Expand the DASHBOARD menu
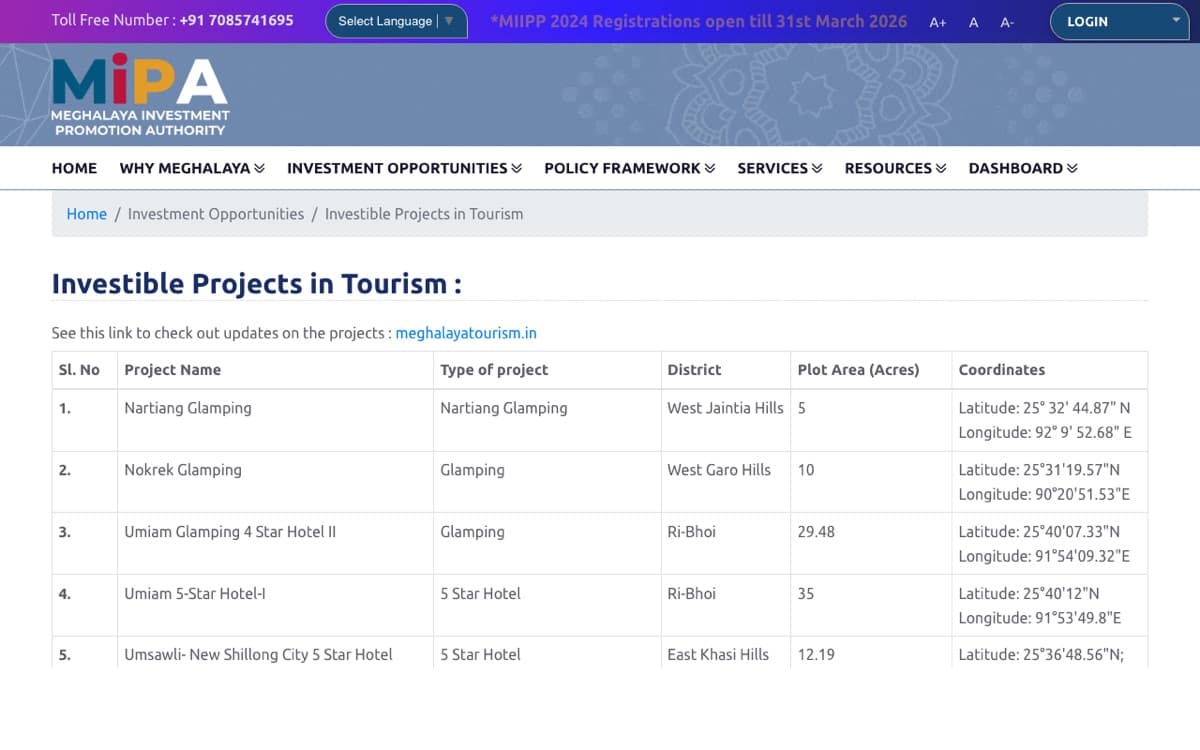Viewport: 1200px width, 750px height. point(1023,168)
